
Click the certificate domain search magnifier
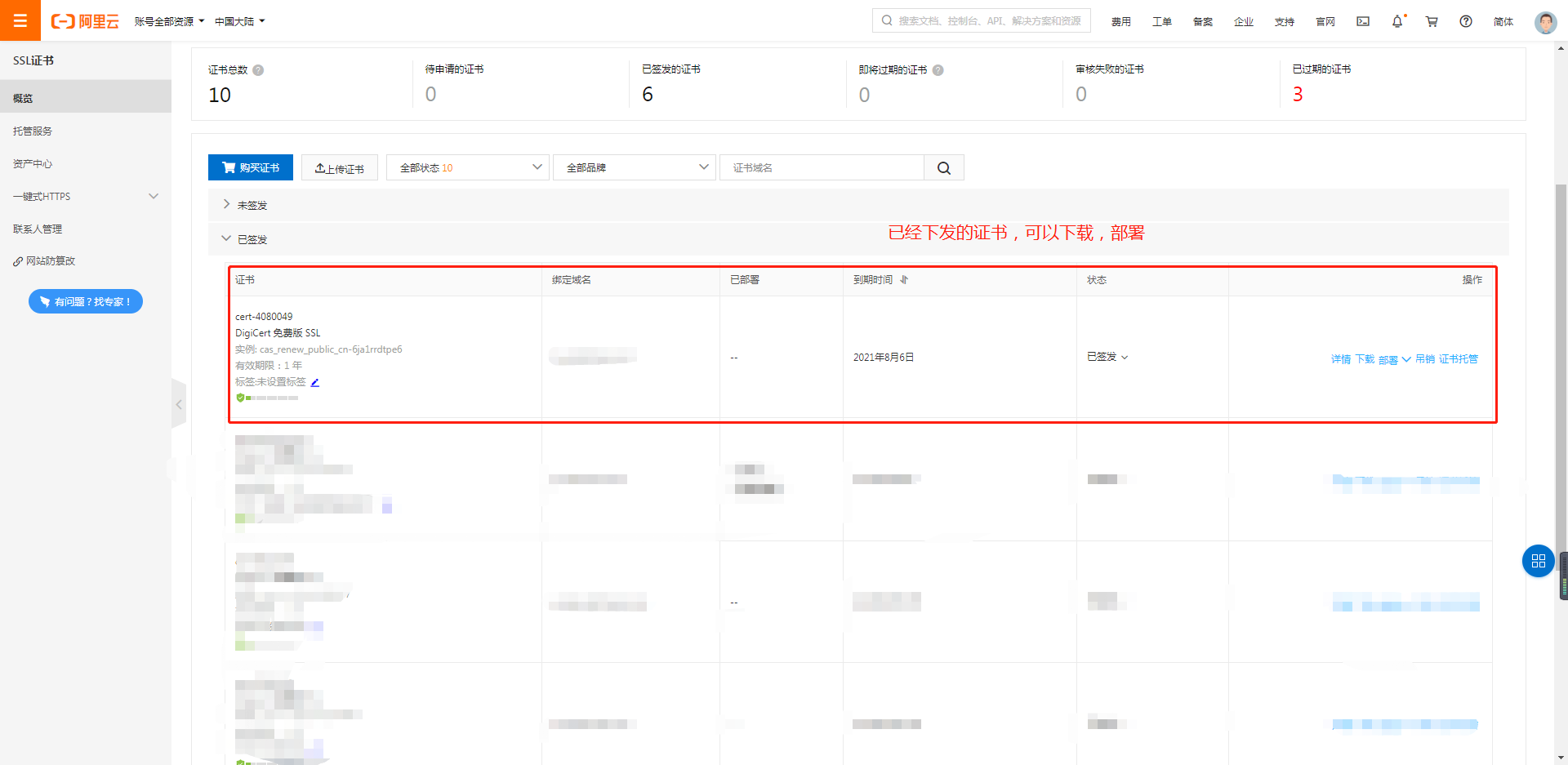(944, 168)
